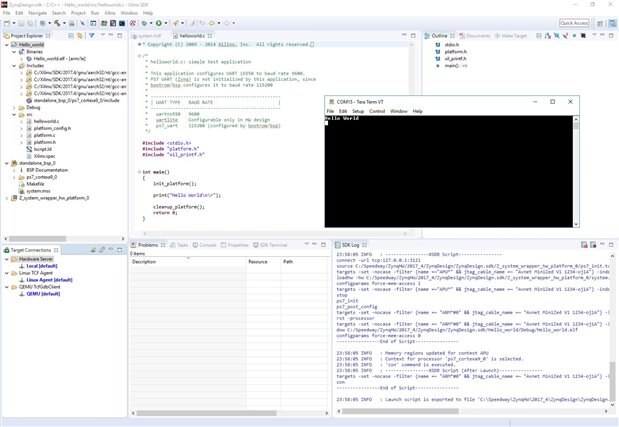619x427 pixels.
Task: Click the New file toolbar icon
Action: coord(7,23)
